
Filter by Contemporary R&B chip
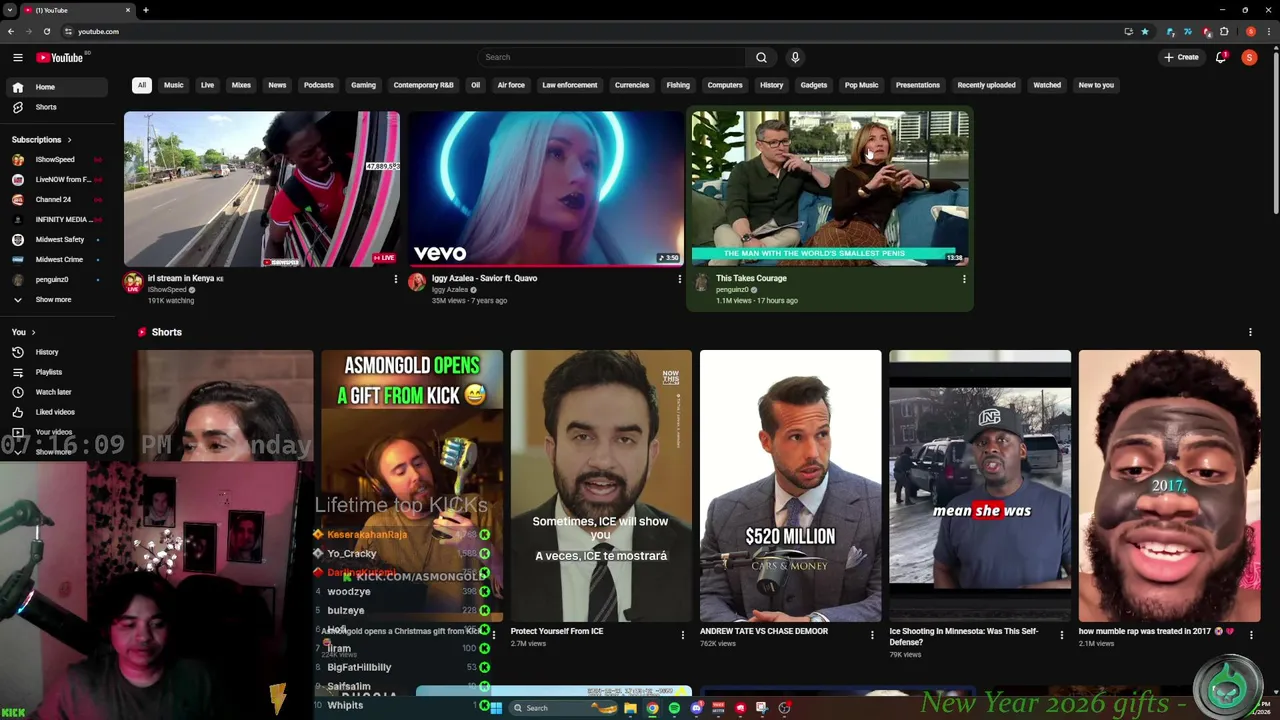pyautogui.click(x=423, y=85)
